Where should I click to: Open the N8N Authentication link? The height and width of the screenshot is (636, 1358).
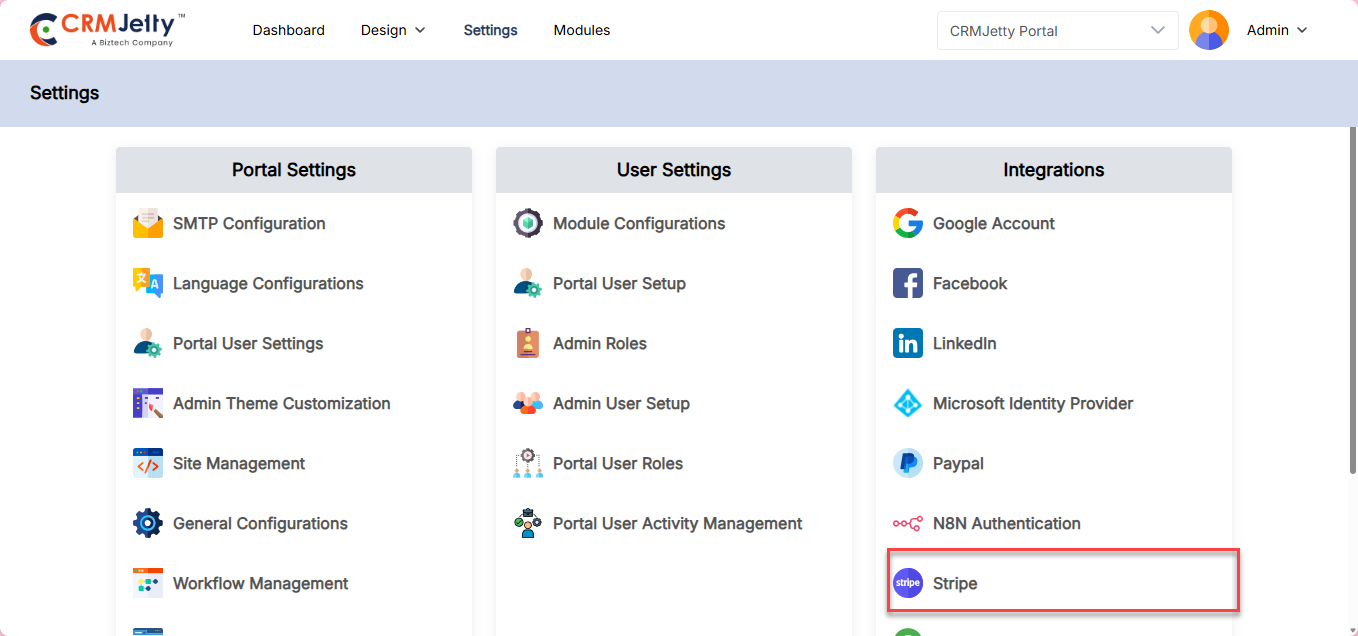tap(1006, 524)
